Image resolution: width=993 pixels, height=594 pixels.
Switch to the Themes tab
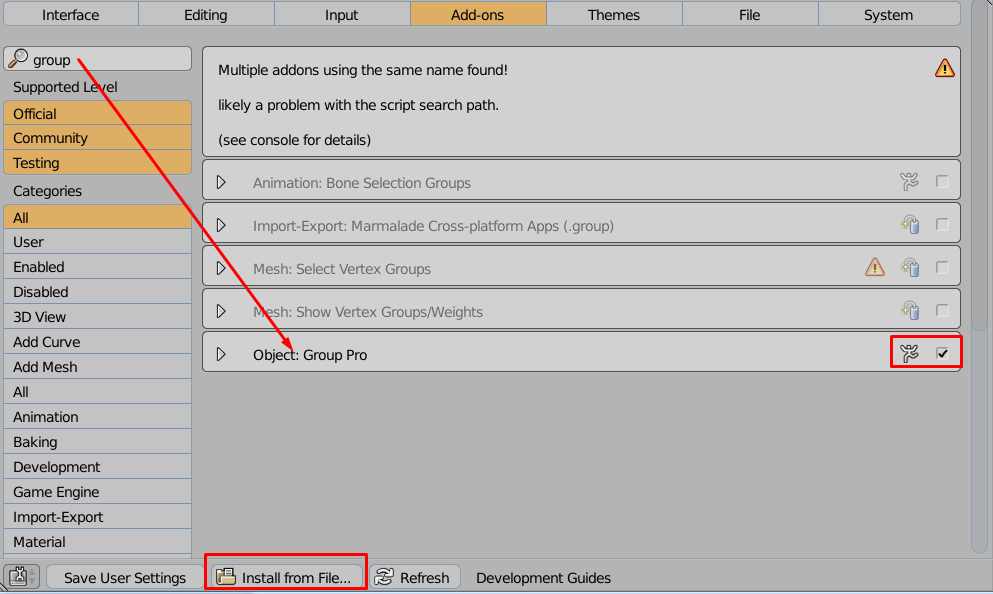click(x=614, y=14)
